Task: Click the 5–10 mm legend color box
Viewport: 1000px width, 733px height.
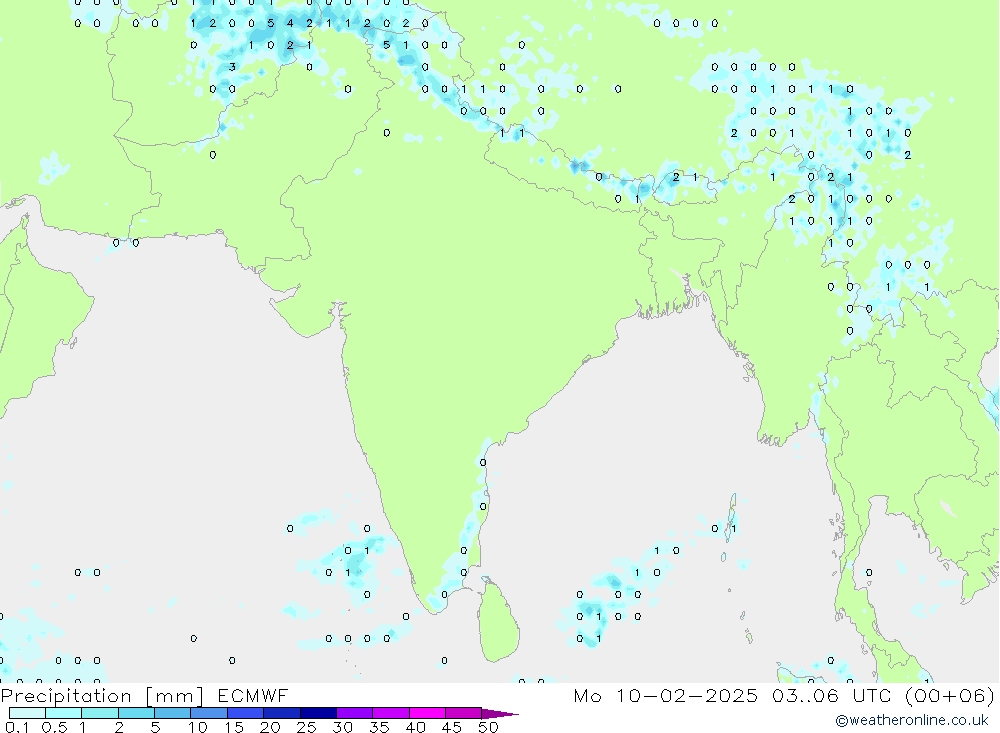Action: 173,713
